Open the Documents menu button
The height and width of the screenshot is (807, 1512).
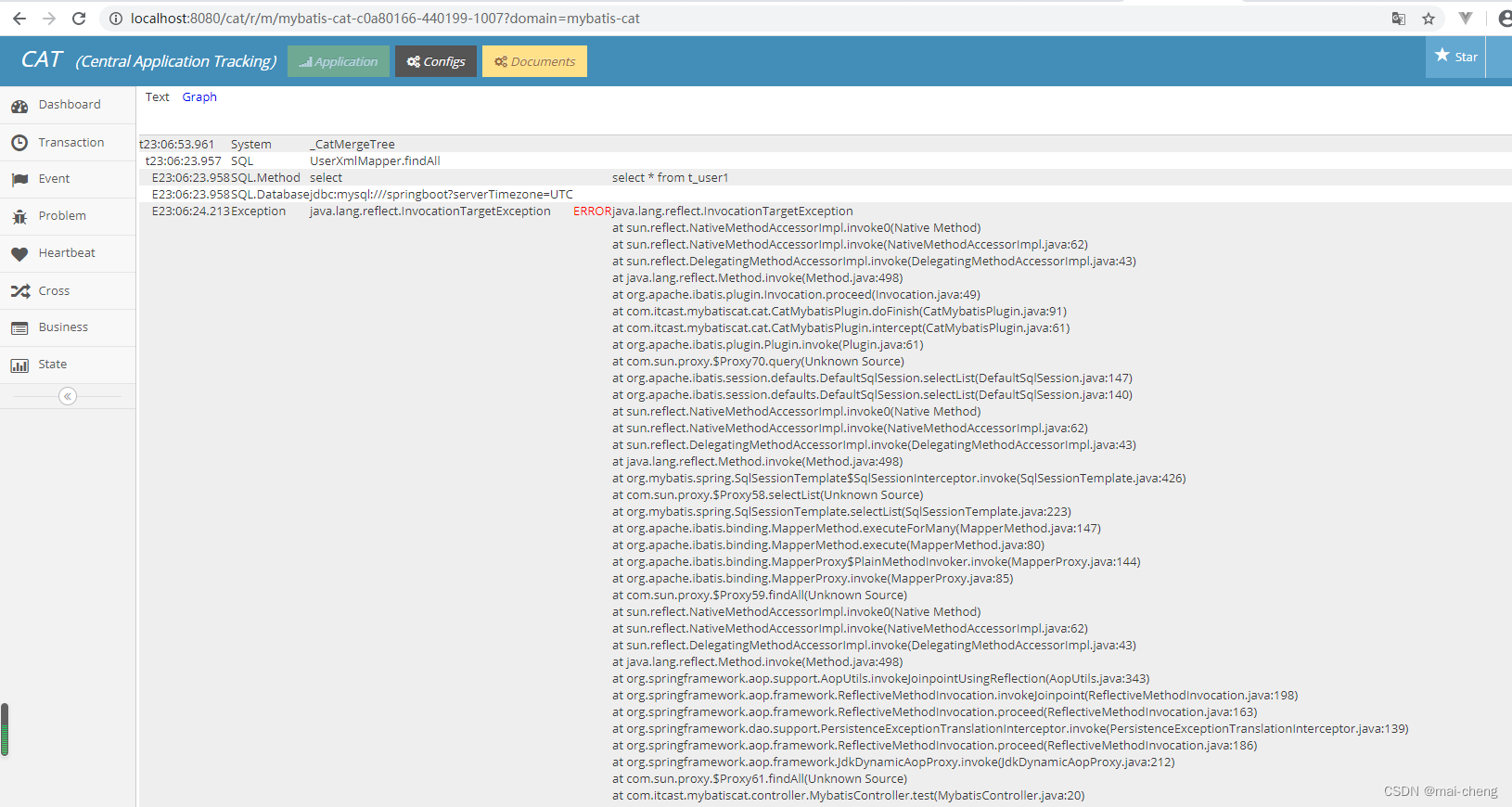(x=534, y=61)
